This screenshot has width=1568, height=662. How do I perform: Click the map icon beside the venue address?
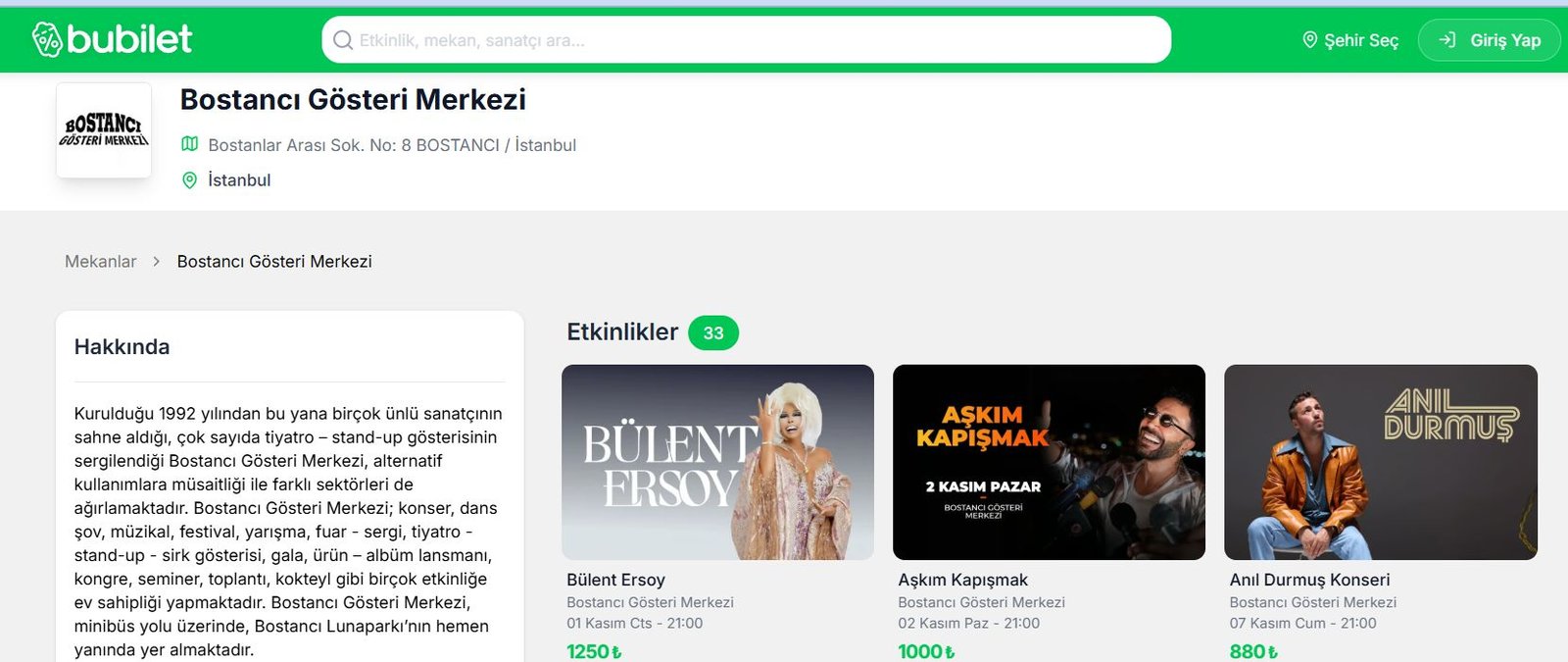pyautogui.click(x=190, y=144)
